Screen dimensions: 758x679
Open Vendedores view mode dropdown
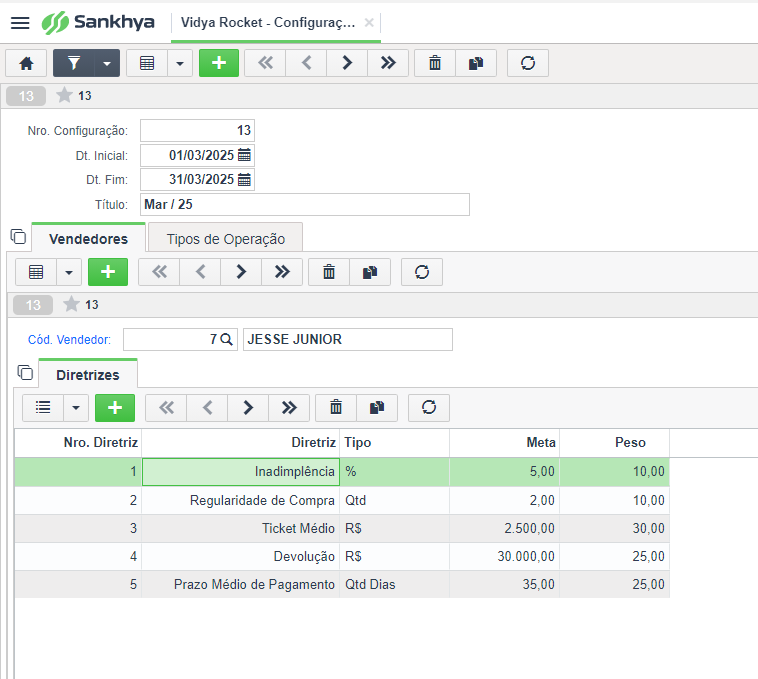tap(69, 272)
